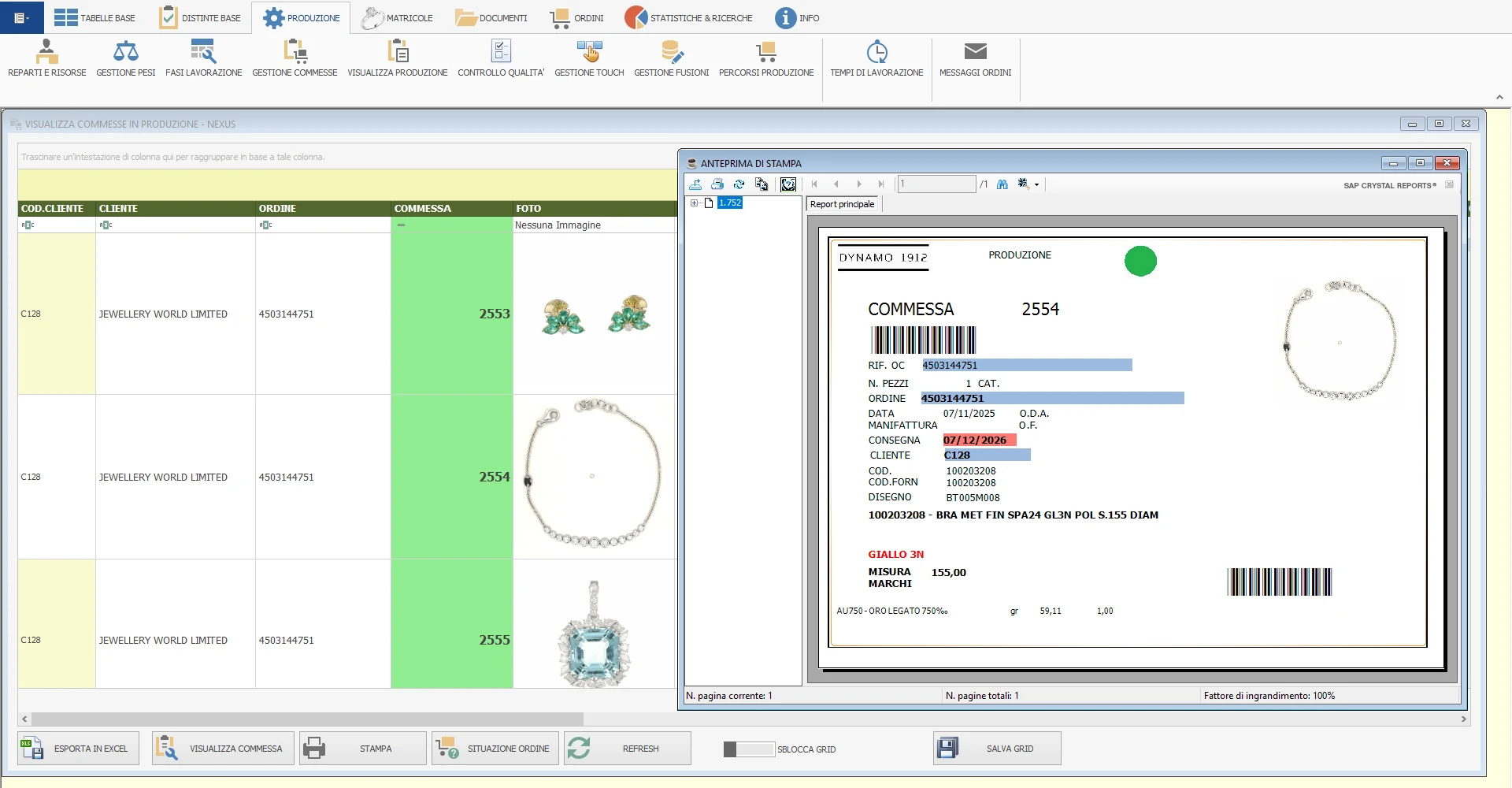This screenshot has height=788, width=1512.
Task: Select the earrings photo for commessa 2553
Action: point(595,314)
